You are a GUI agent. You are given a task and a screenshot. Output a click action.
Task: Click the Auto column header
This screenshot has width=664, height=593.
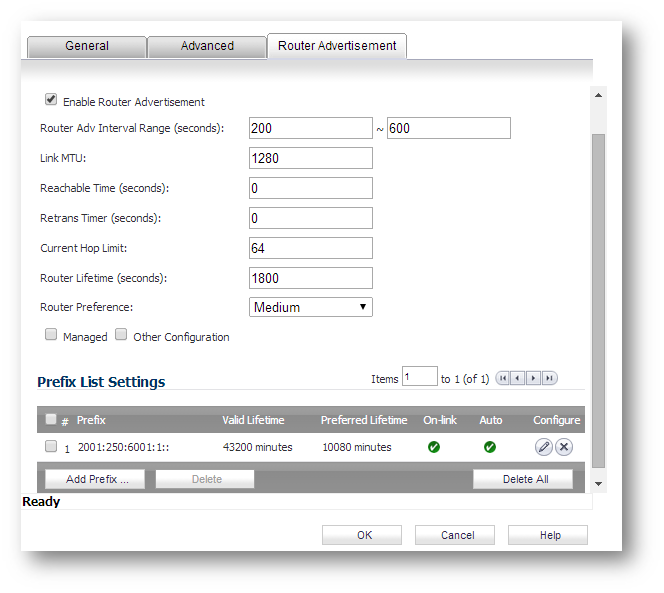pyautogui.click(x=491, y=420)
